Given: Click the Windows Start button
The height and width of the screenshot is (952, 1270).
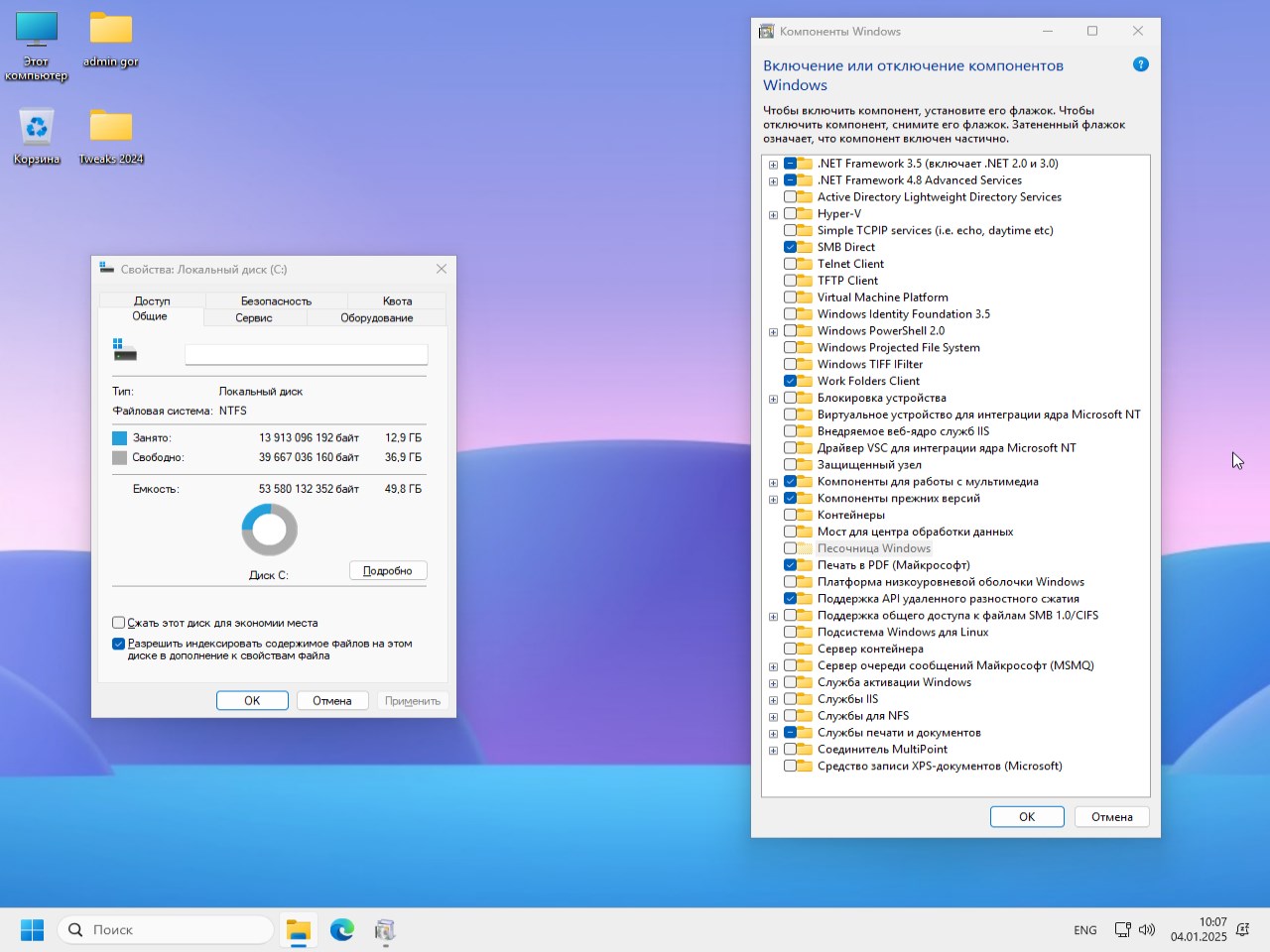Looking at the screenshot, I should click(32, 930).
